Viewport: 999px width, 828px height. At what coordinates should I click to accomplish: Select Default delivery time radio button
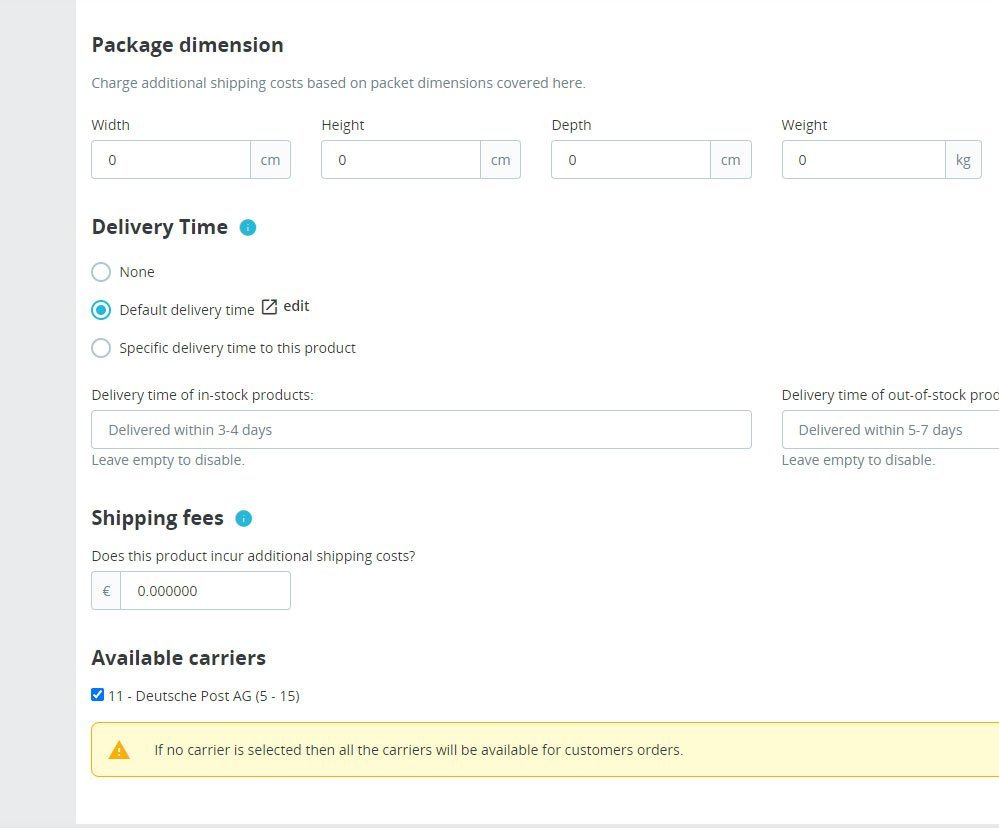tap(101, 310)
